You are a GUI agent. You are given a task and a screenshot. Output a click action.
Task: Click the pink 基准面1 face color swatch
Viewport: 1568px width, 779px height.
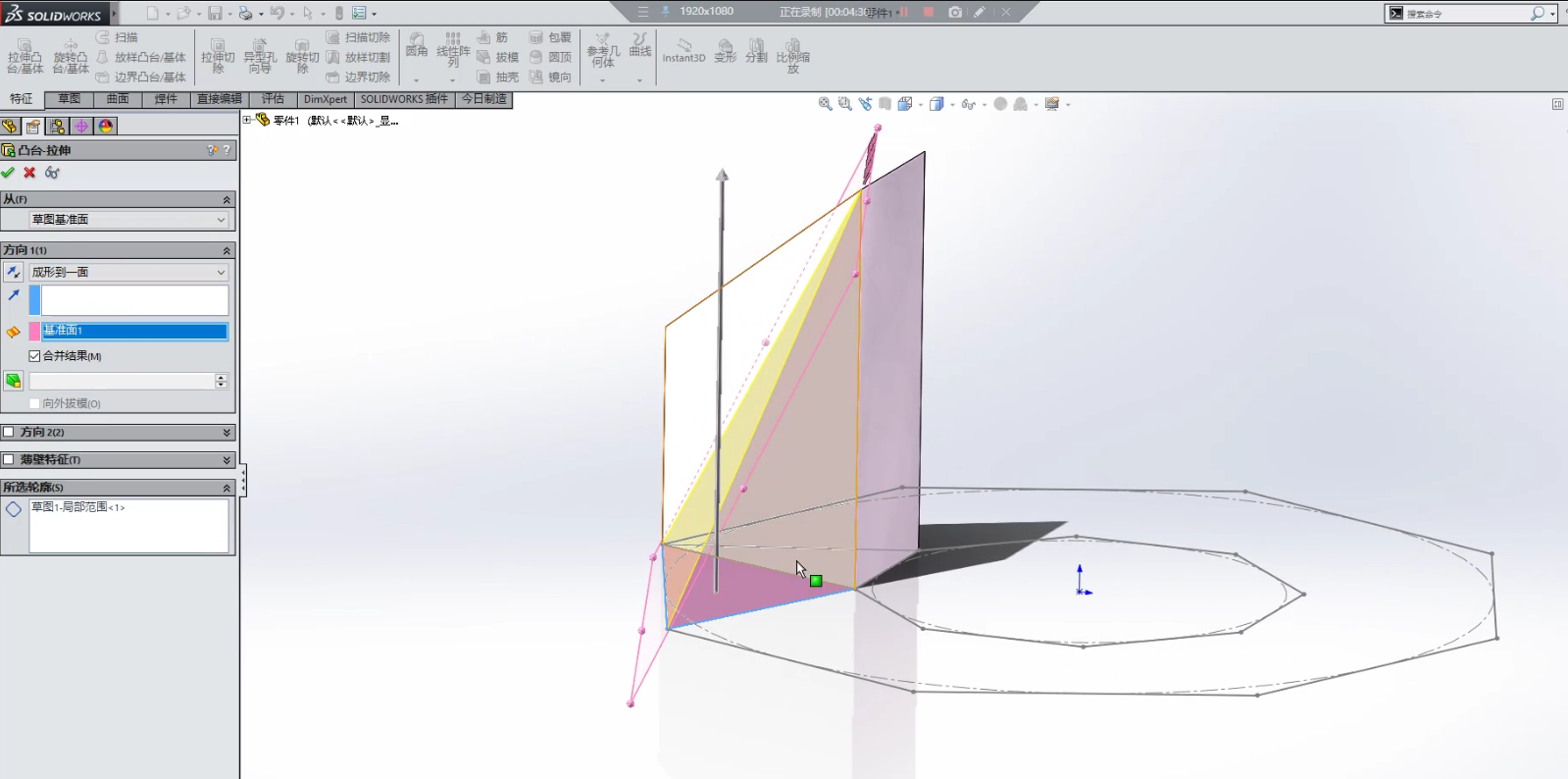pyautogui.click(x=34, y=332)
